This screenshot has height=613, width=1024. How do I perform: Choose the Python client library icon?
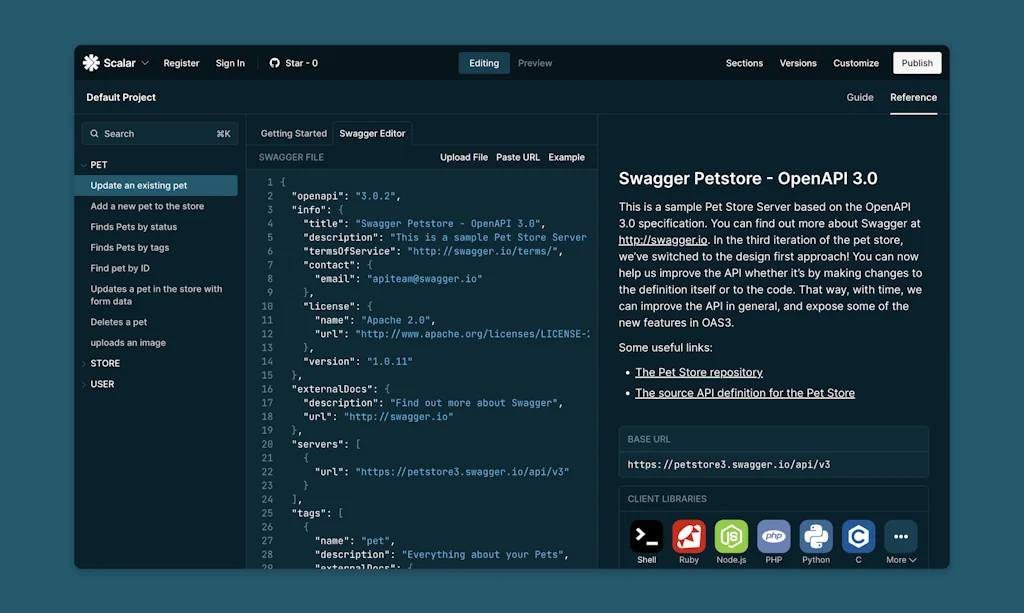coord(816,537)
